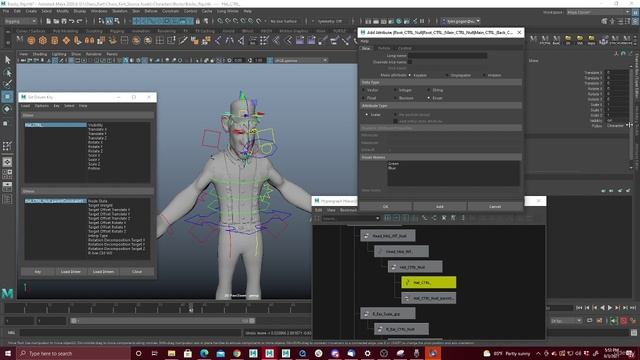The width and height of the screenshot is (640, 360).
Task: Click the Long name input field
Action: click(447, 56)
